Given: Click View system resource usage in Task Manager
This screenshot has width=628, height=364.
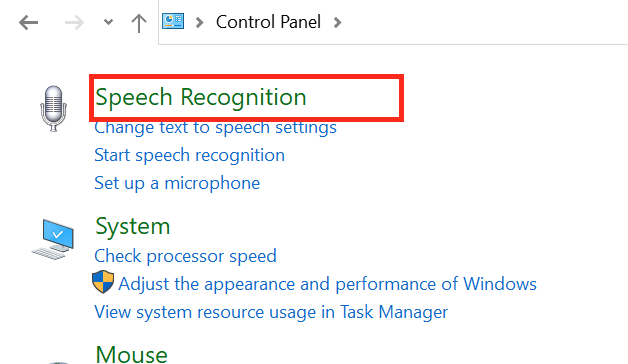Looking at the screenshot, I should 271,312.
